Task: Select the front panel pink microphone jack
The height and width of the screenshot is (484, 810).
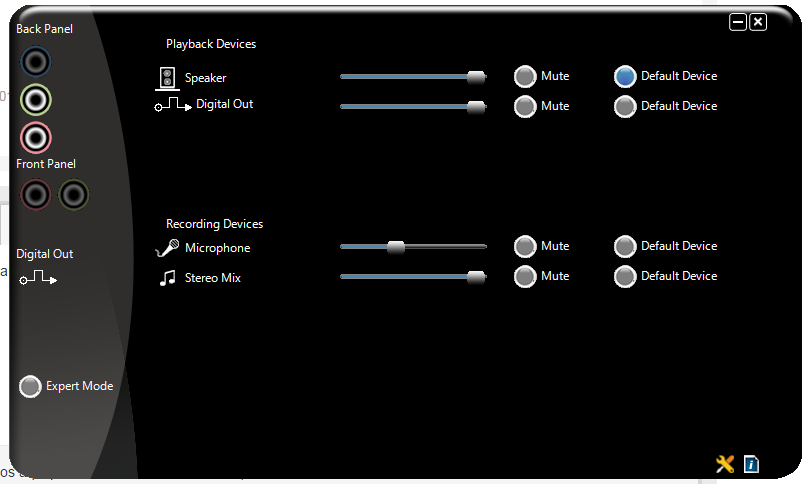Action: (36, 195)
